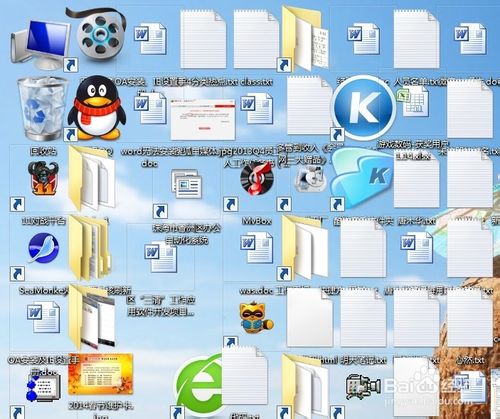Launch the film reel media player icon
Viewport: 500px width, 419px height.
coord(98,35)
